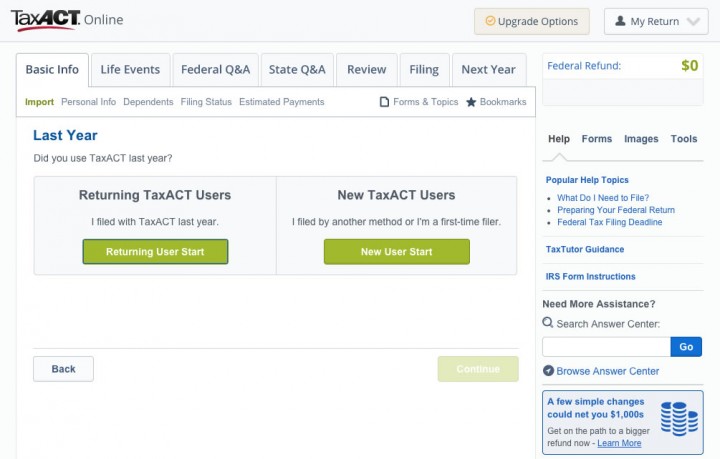Click the TaxACT Online logo
This screenshot has width=720, height=459.
point(68,20)
